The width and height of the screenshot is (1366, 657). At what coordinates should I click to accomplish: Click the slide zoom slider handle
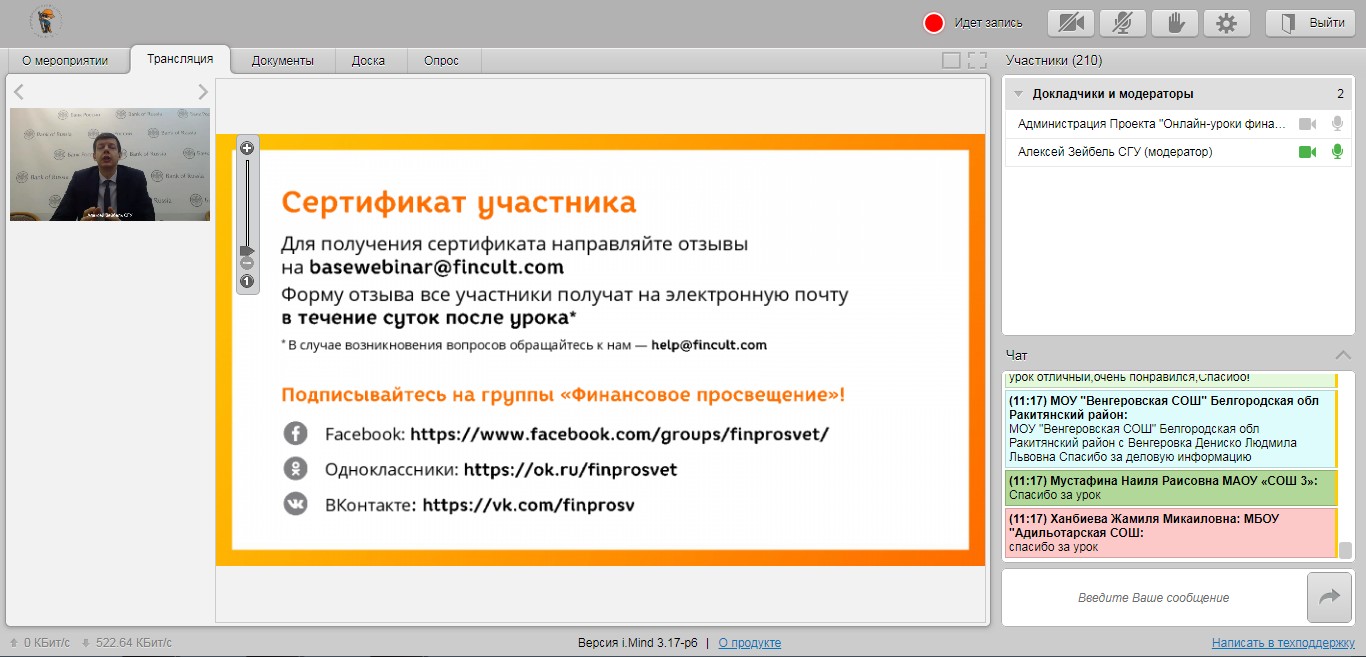point(247,250)
